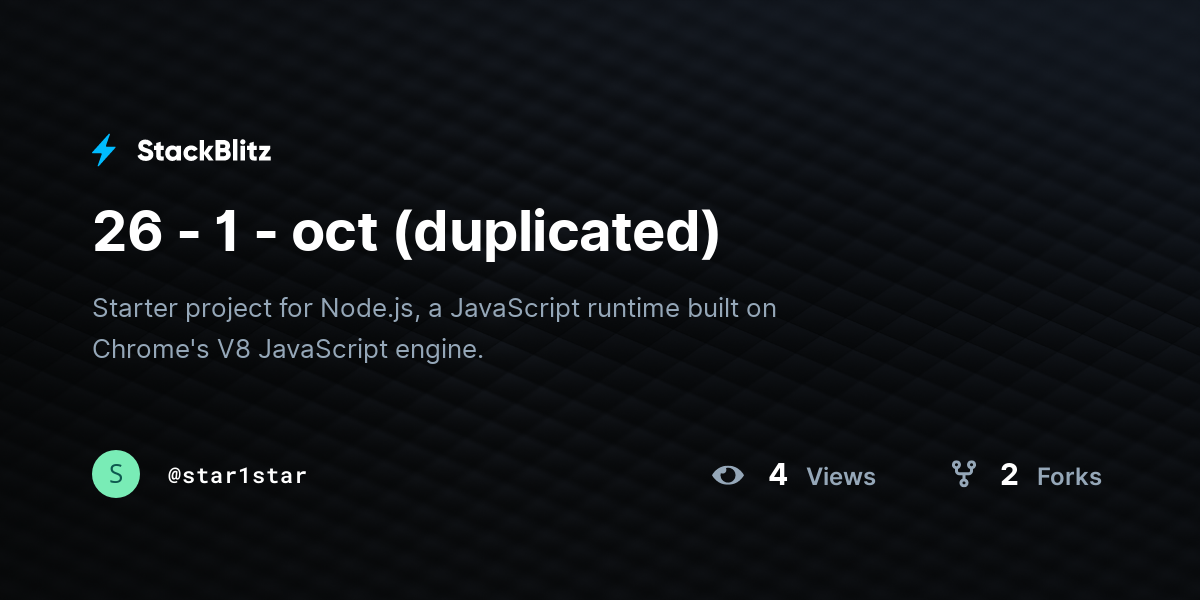Click the word "Blitz" in the logo text
Screen dimensions: 1200x600
240,151
